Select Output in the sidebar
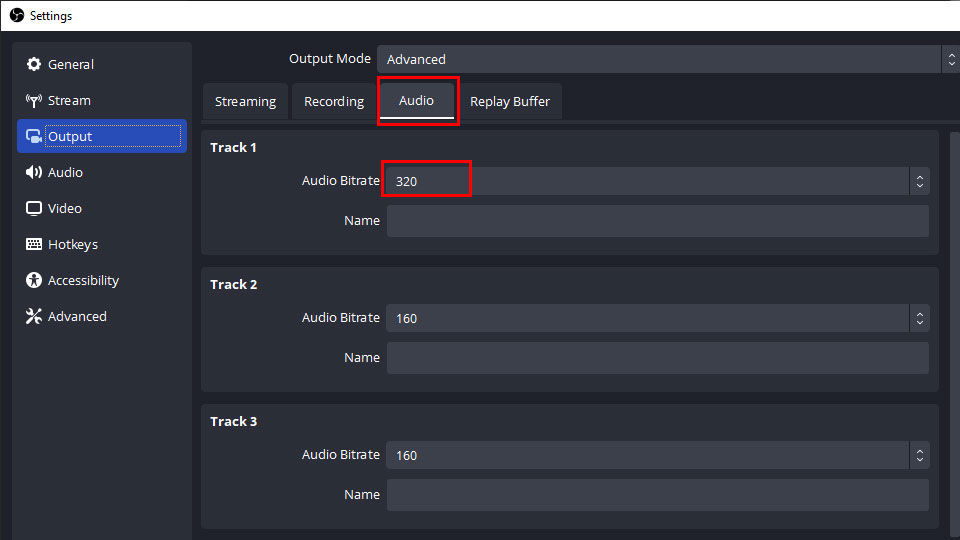The height and width of the screenshot is (540, 960). (102, 136)
